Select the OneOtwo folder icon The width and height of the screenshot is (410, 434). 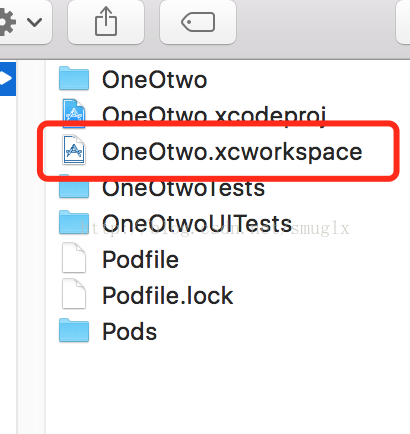click(74, 79)
